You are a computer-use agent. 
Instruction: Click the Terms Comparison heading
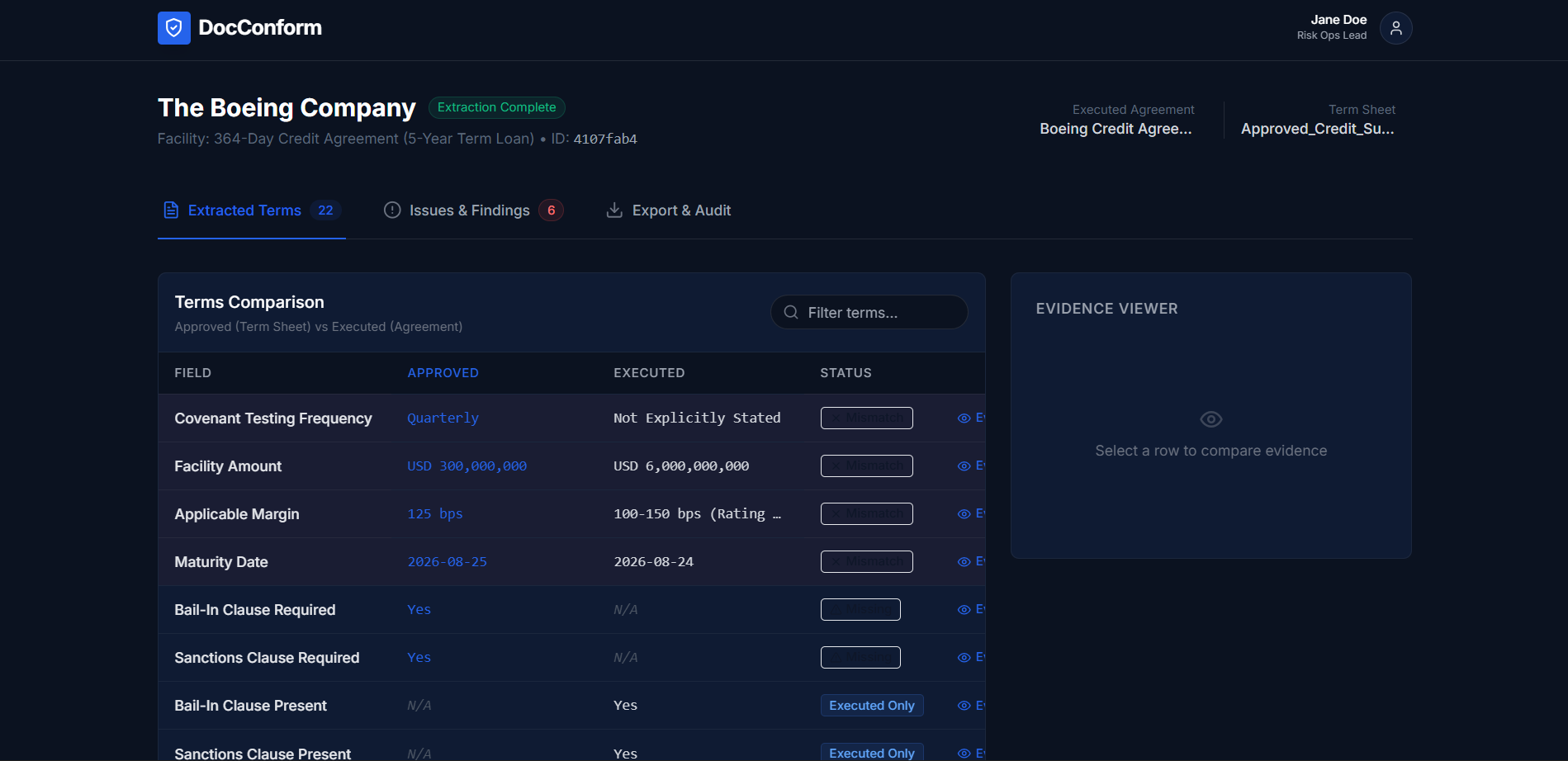[249, 302]
